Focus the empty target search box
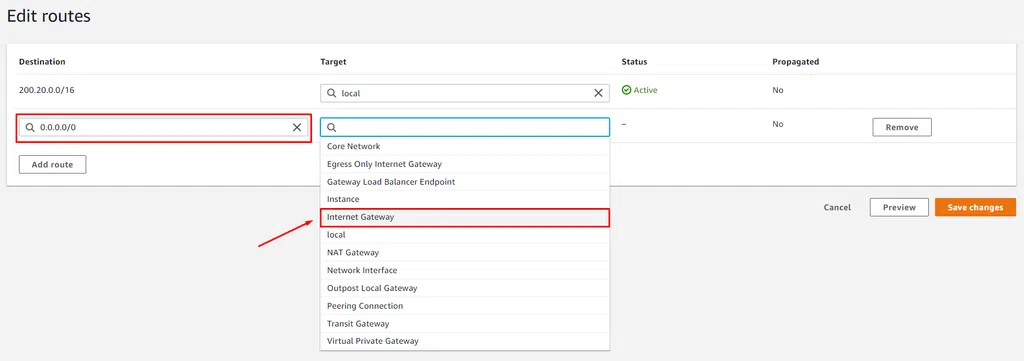The image size is (1024, 361). tap(465, 127)
